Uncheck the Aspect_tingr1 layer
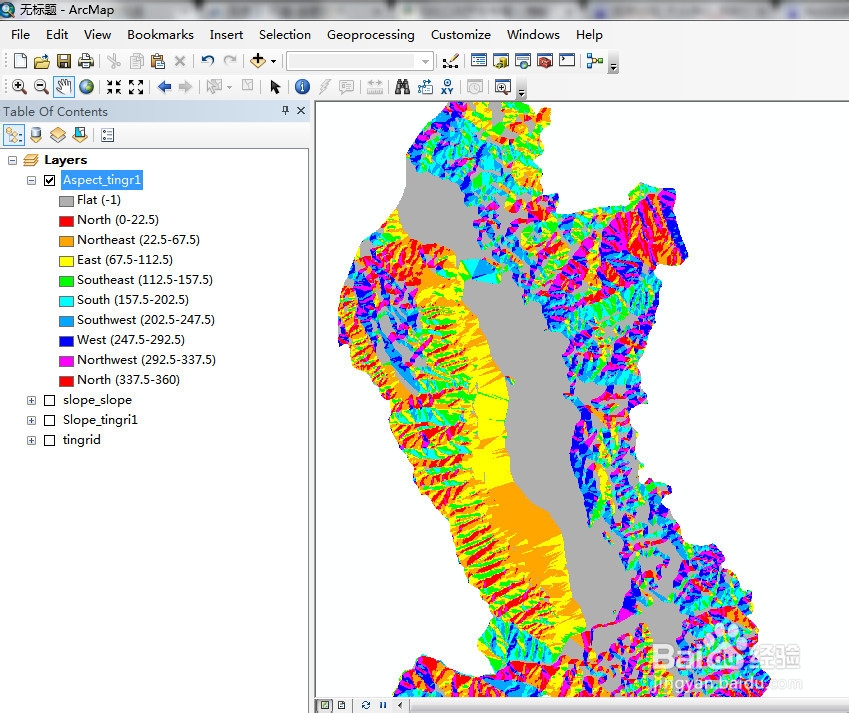The width and height of the screenshot is (849, 713). tap(49, 180)
